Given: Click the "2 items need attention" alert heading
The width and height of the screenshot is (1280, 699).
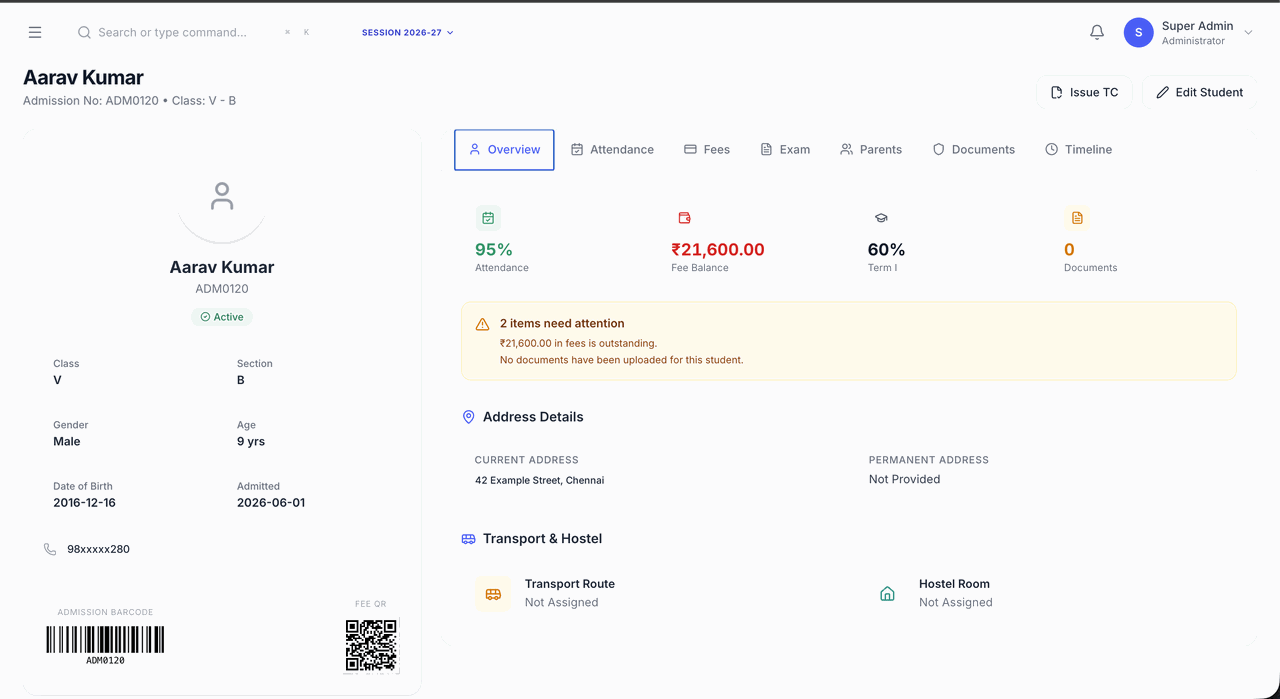Looking at the screenshot, I should pyautogui.click(x=562, y=324).
